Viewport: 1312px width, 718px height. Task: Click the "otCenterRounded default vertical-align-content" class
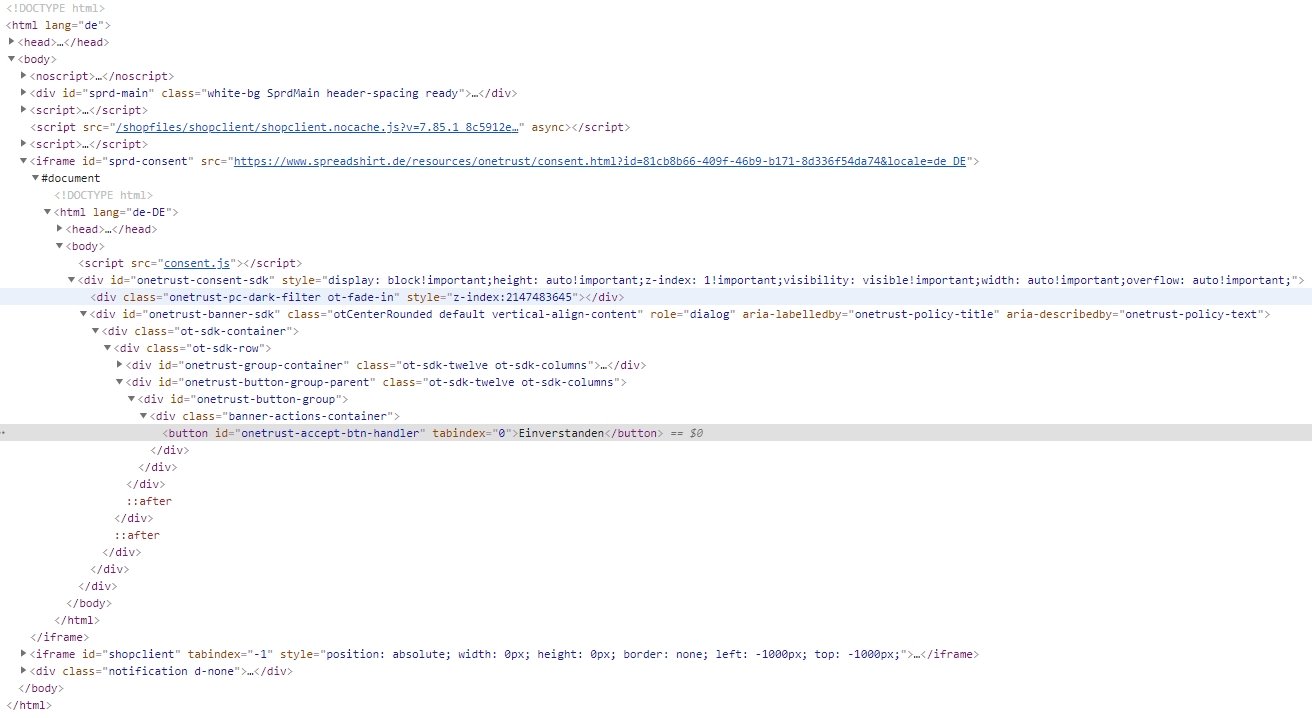[486, 314]
